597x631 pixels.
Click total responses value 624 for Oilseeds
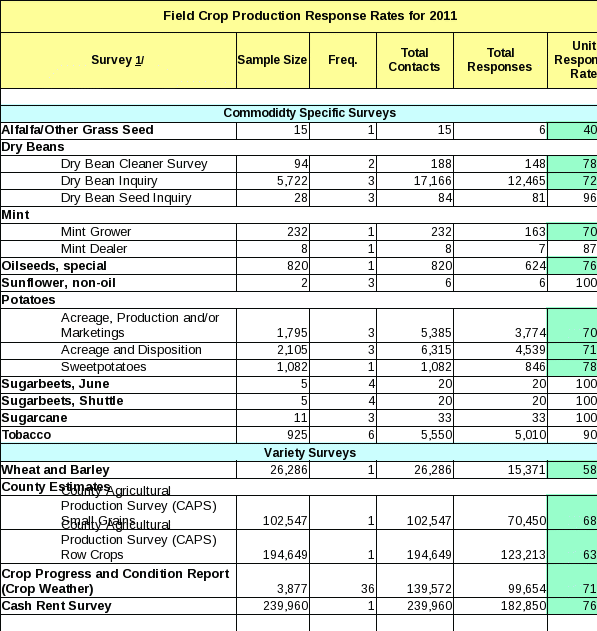[535, 266]
